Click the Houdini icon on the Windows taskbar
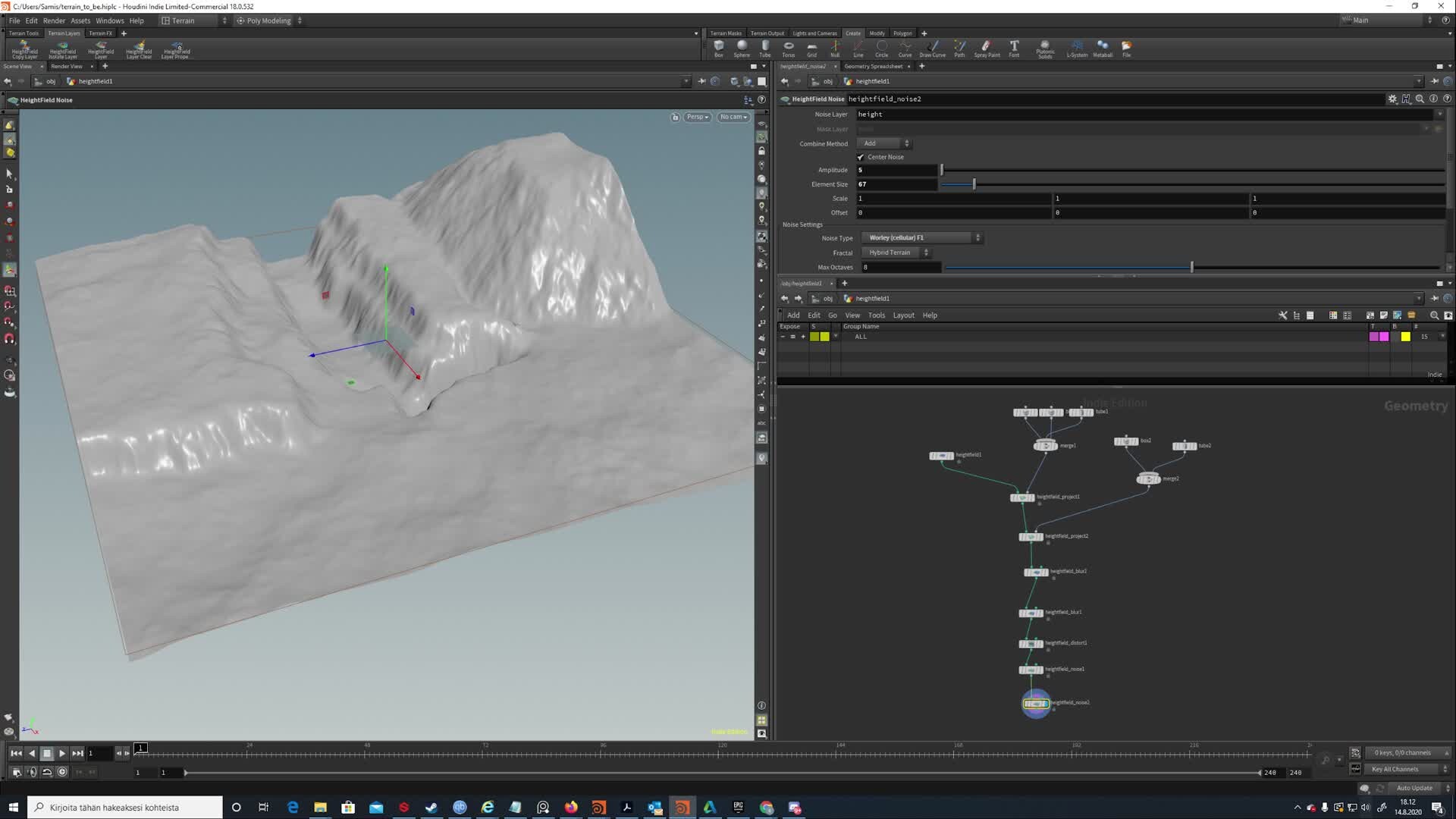The height and width of the screenshot is (819, 1456). tap(681, 807)
